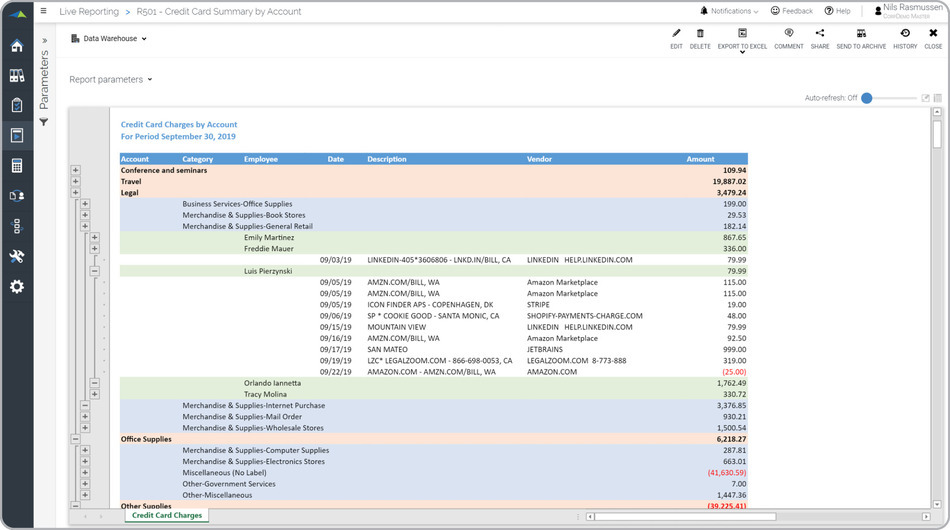The width and height of the screenshot is (950, 530).
Task: Click the Live Reporting breadcrumb link
Action: [x=89, y=11]
